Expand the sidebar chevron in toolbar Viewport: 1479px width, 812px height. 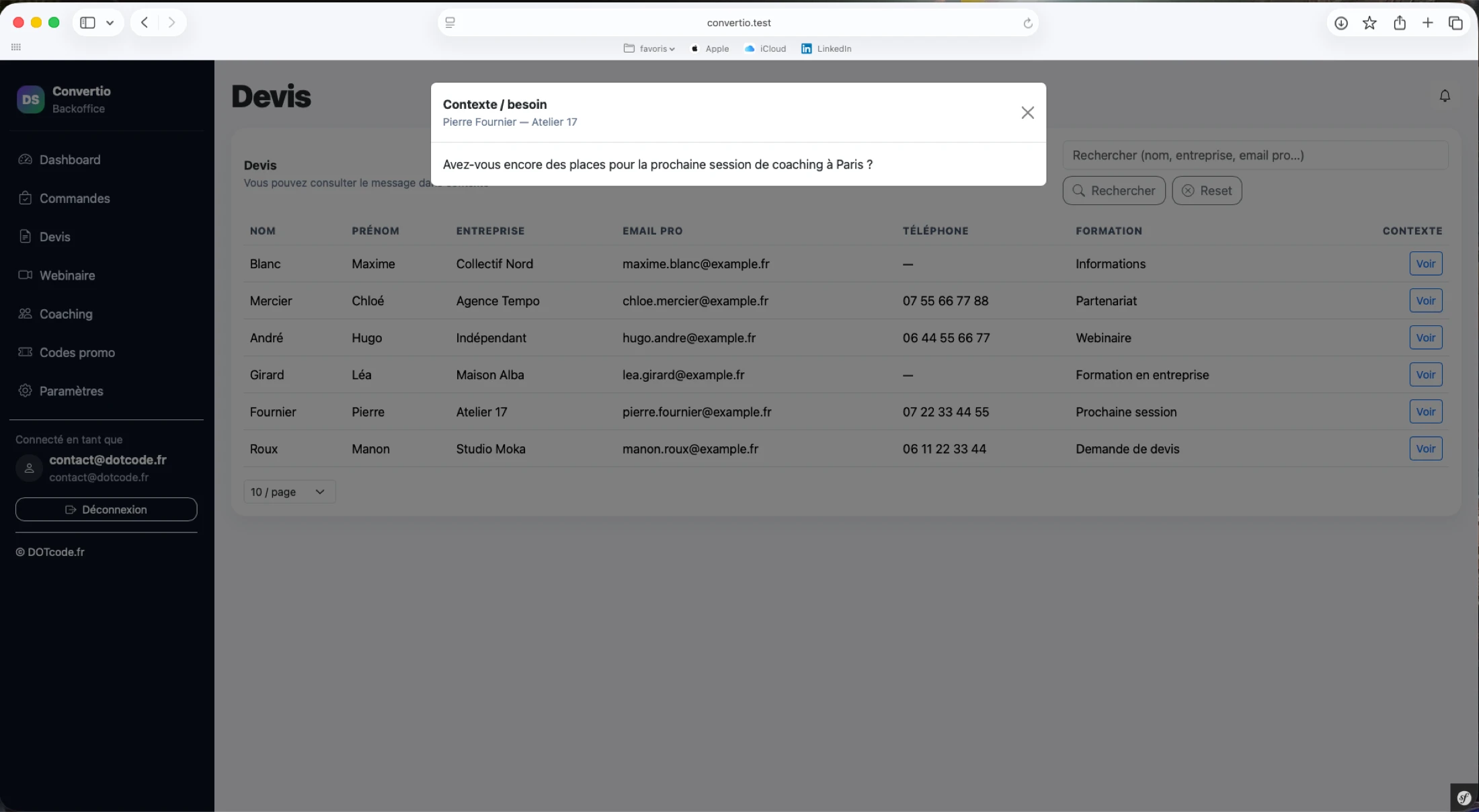click(110, 23)
